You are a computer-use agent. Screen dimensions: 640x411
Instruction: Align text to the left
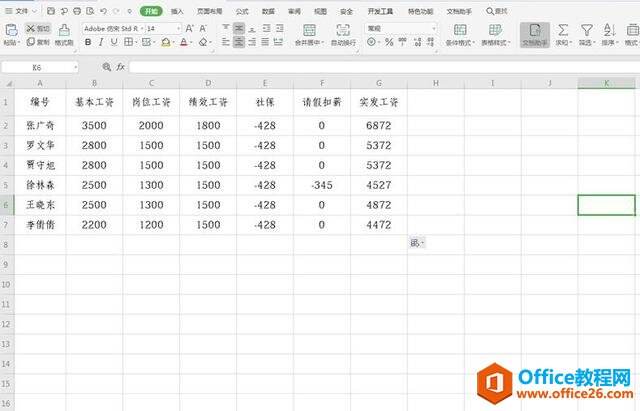pyautogui.click(x=226, y=42)
